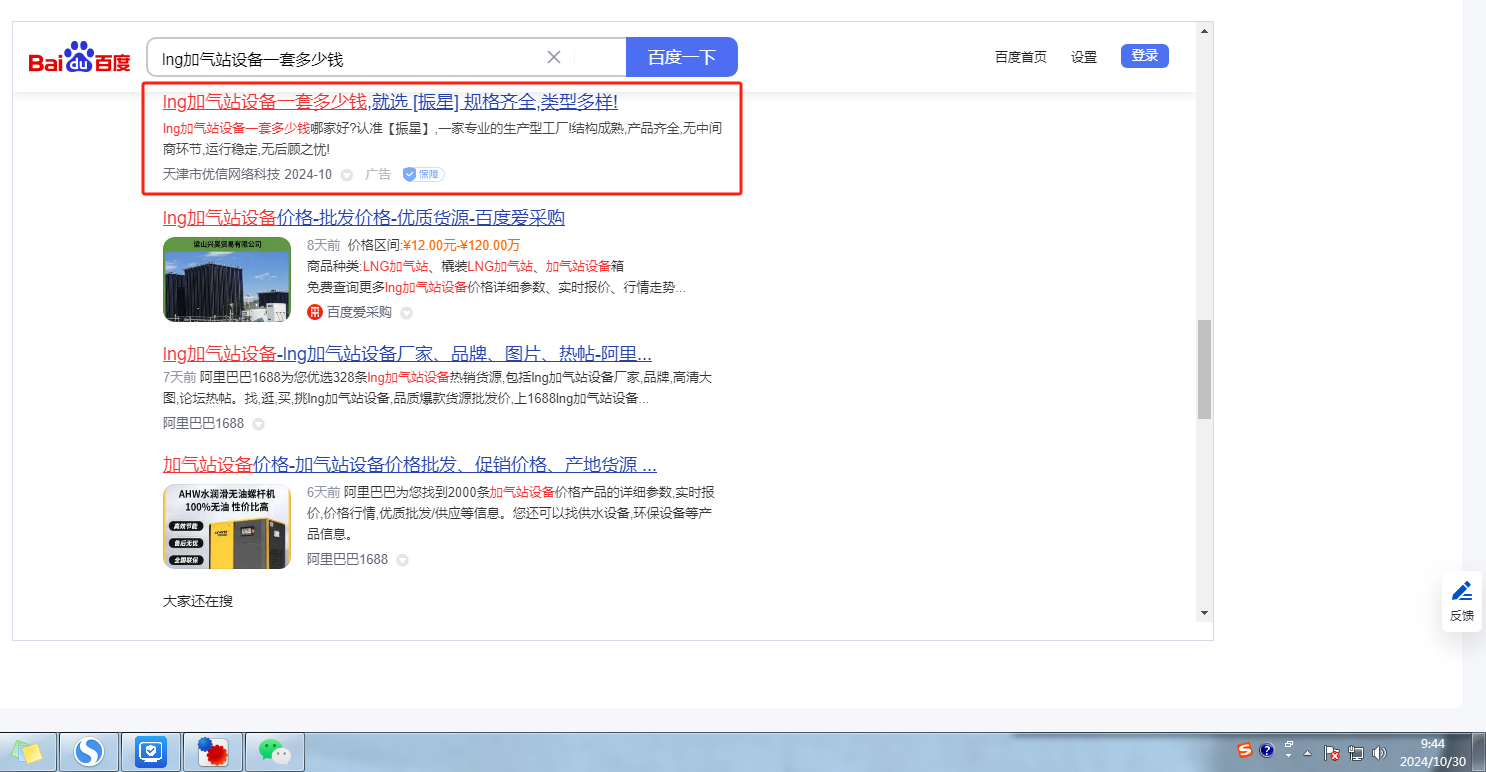Screen dimensions: 1486x772
Task: Click the 梁山兴昊贸易 storage tank thumbnail
Action: coord(227,279)
